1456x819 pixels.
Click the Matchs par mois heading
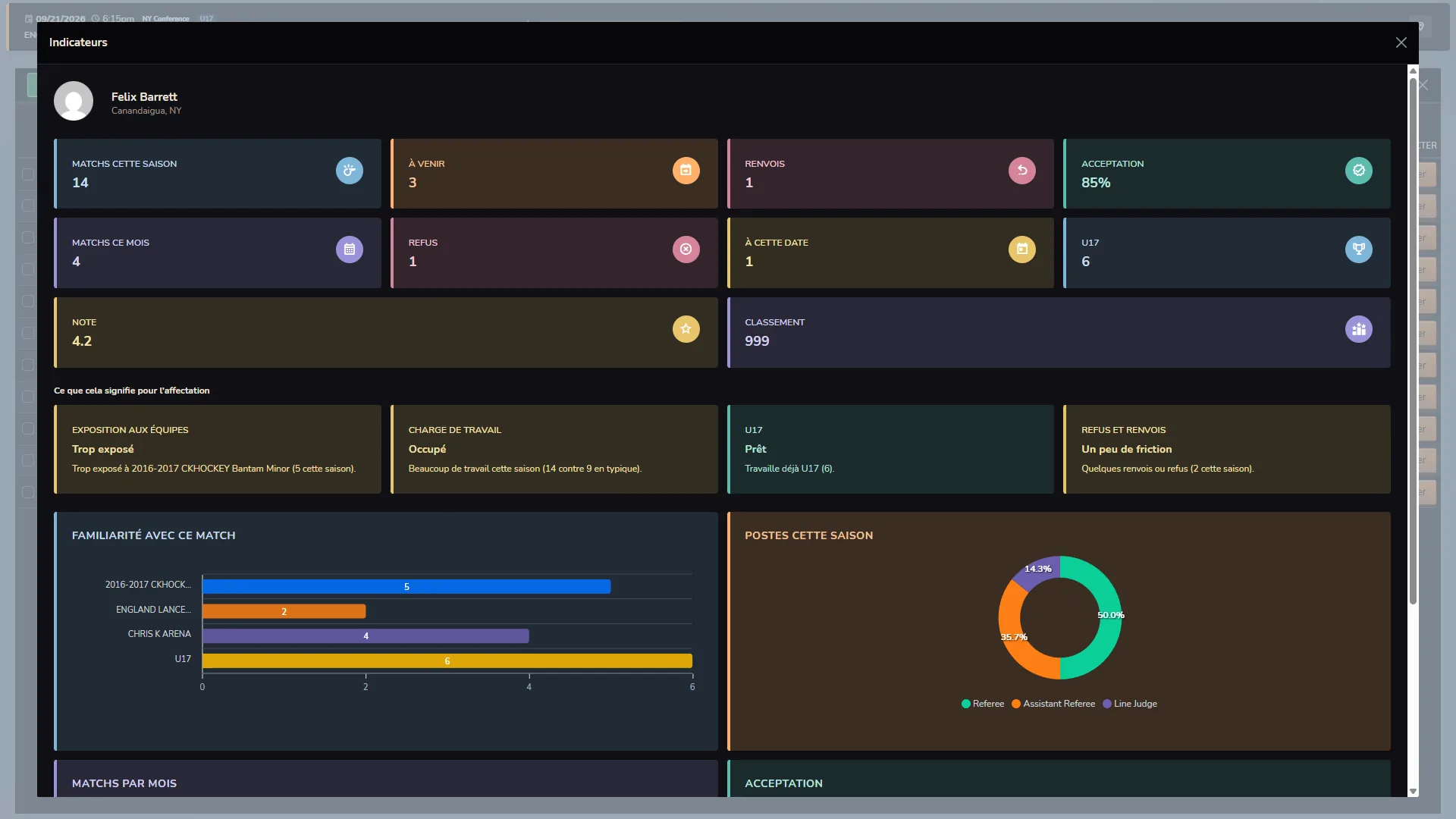coord(124,783)
